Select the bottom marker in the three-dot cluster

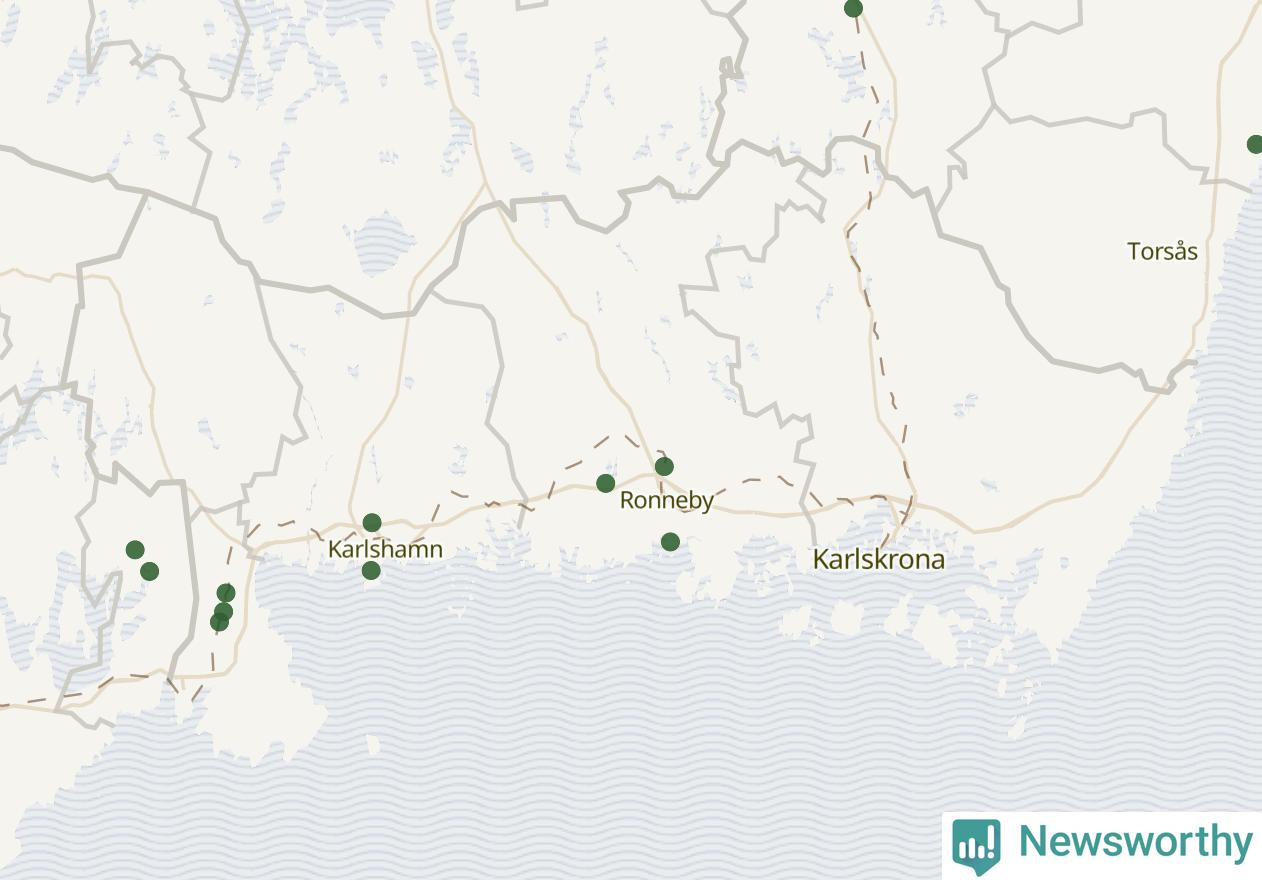tap(219, 622)
